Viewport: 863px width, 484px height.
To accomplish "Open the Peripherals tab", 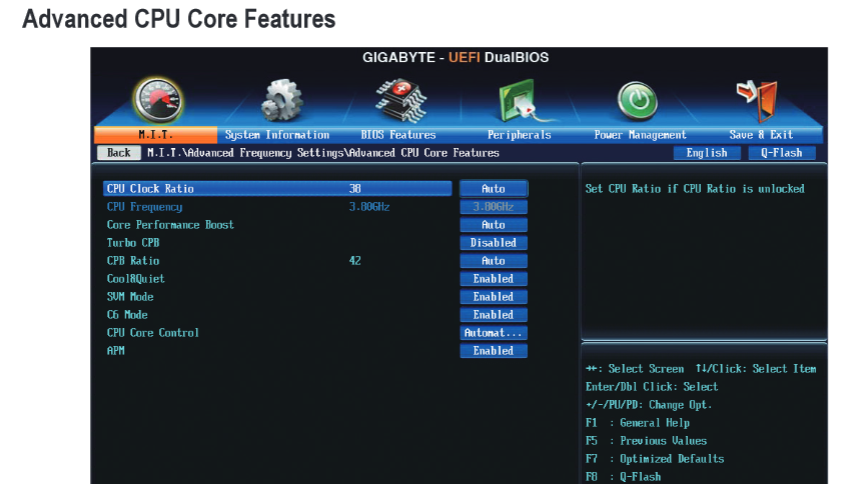I will click(519, 135).
